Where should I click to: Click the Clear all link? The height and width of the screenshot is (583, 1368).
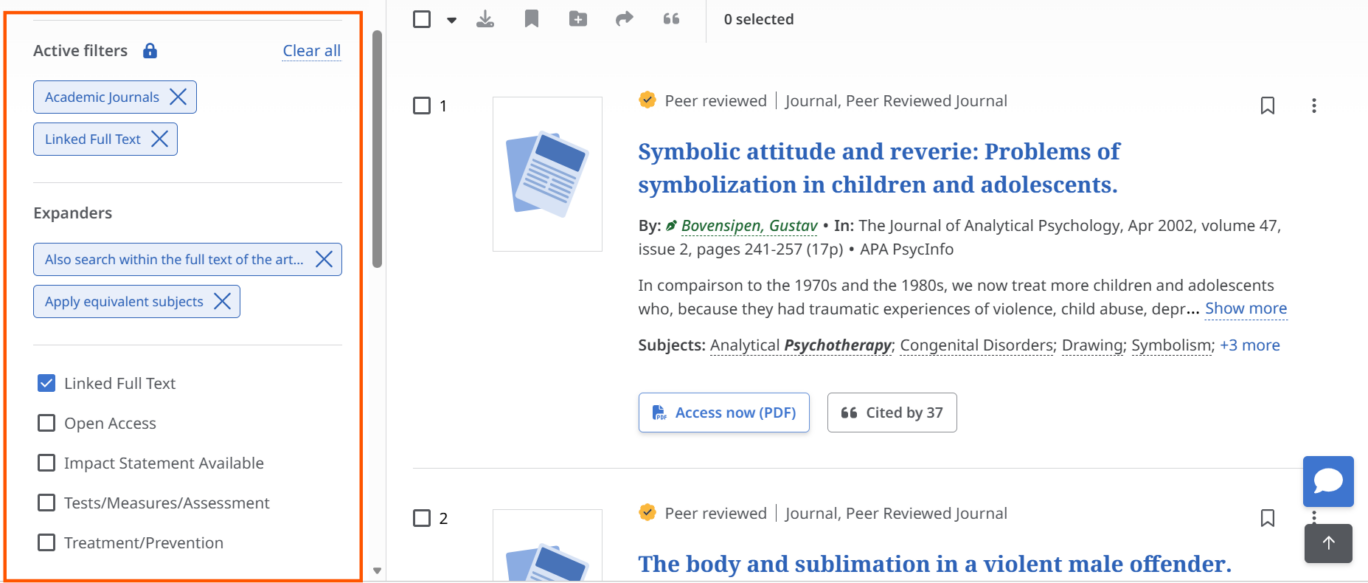coord(312,51)
